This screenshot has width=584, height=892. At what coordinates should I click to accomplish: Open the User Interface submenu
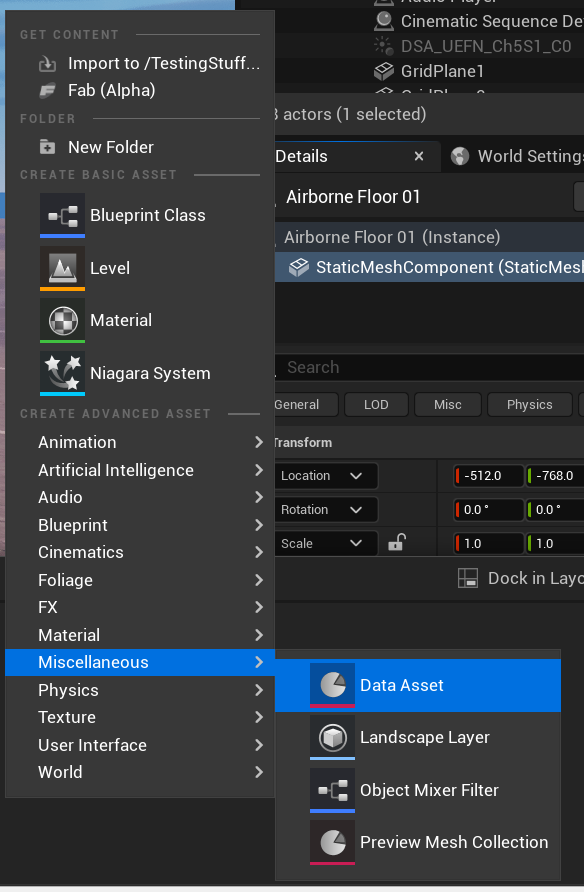coord(140,745)
